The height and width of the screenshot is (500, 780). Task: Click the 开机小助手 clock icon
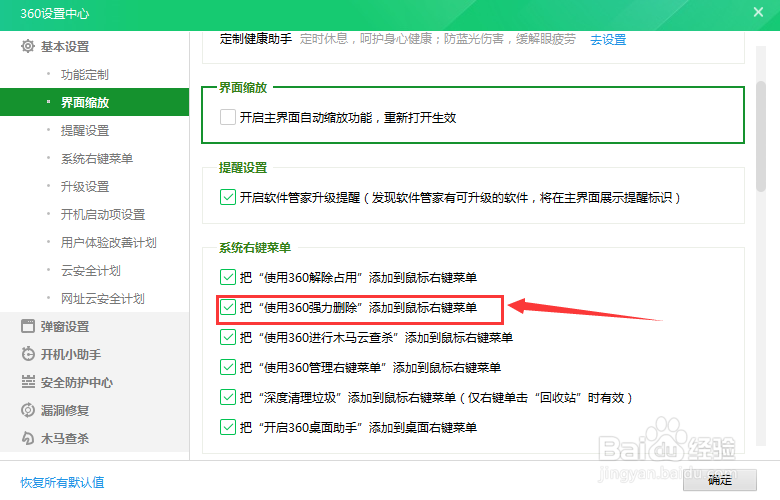coord(28,354)
